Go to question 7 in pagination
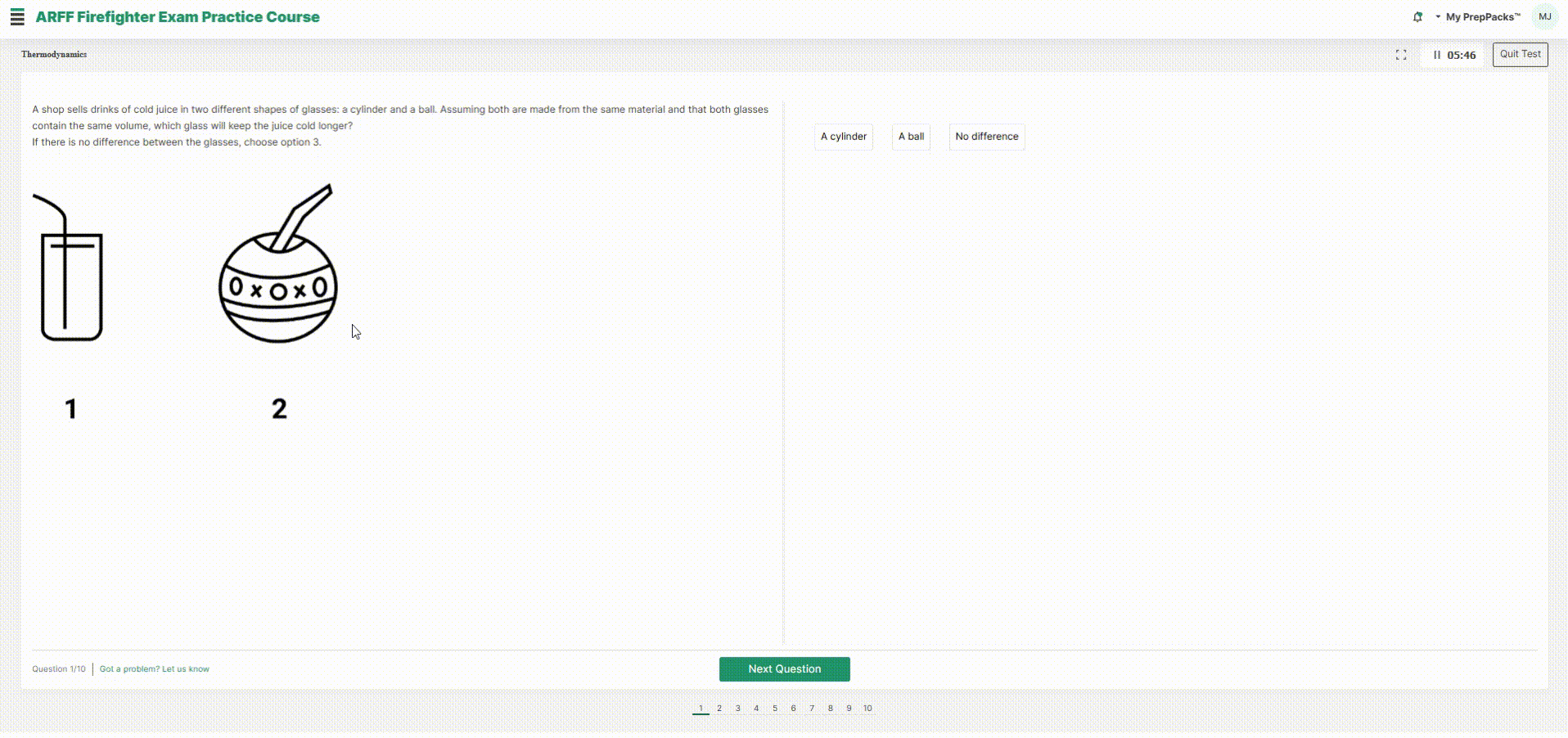Viewport: 1568px width, 738px height. [812, 709]
